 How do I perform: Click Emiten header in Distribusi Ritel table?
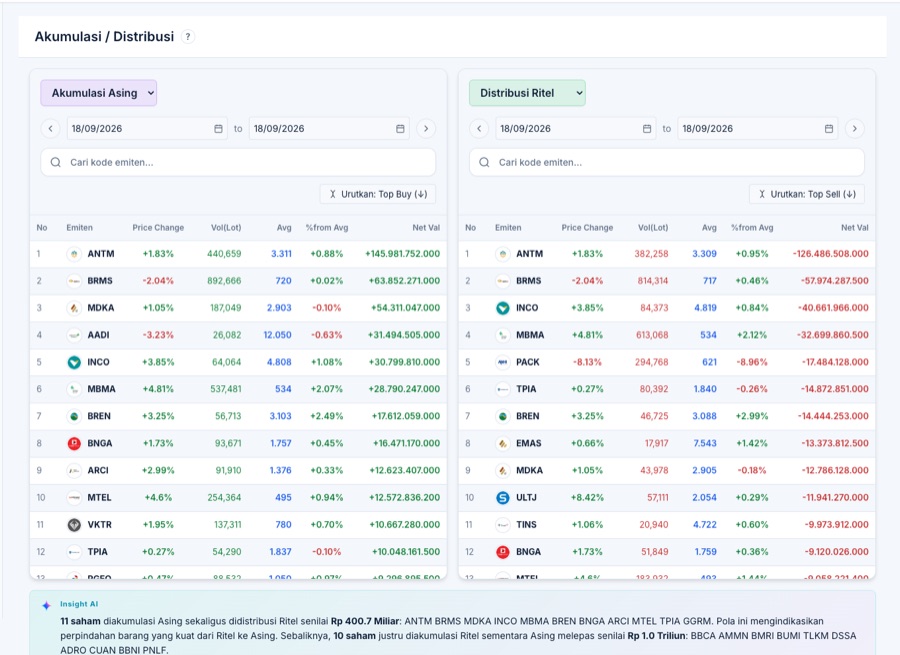pyautogui.click(x=508, y=228)
